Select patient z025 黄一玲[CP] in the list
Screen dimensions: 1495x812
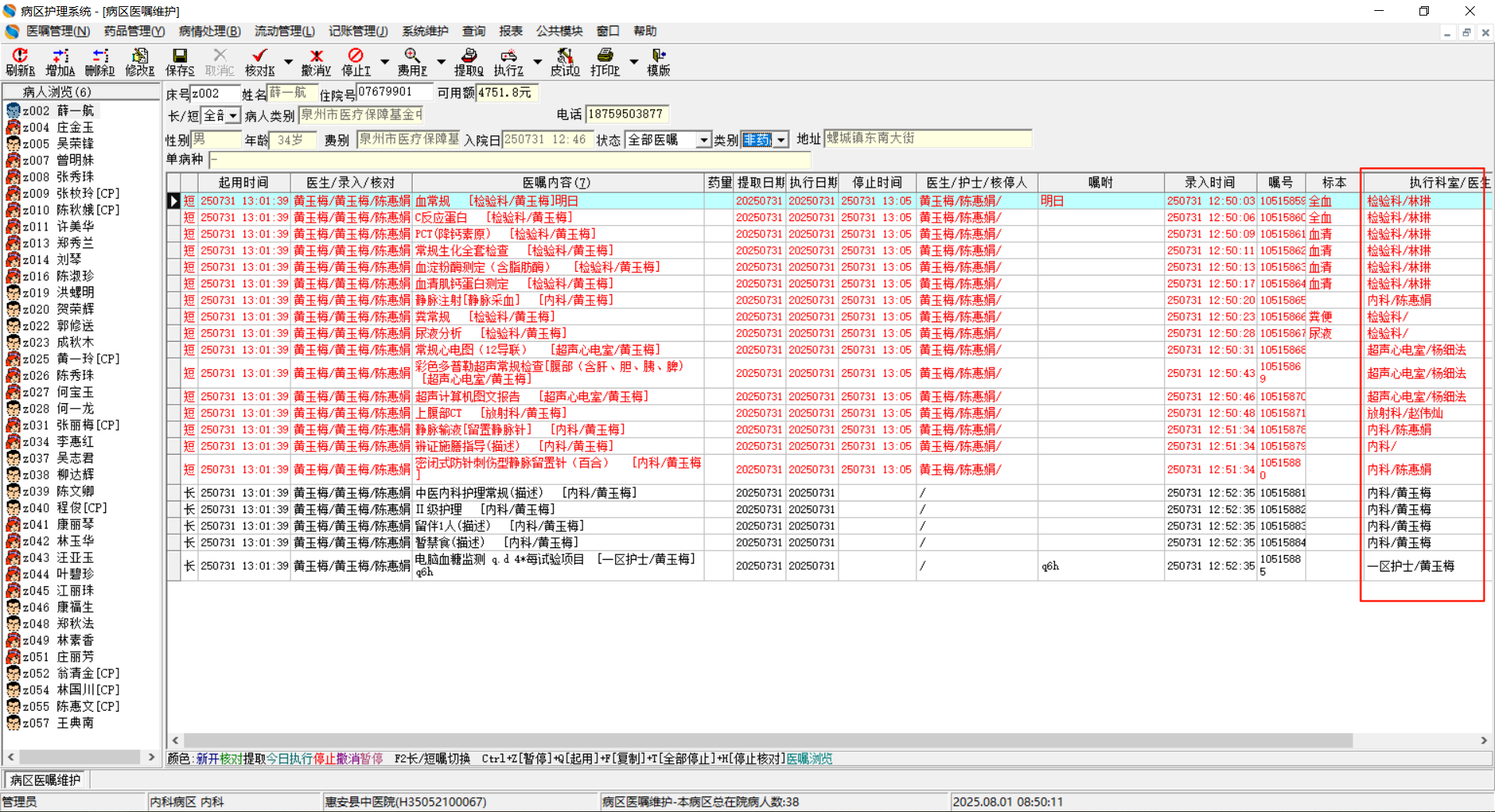pyautogui.click(x=72, y=360)
